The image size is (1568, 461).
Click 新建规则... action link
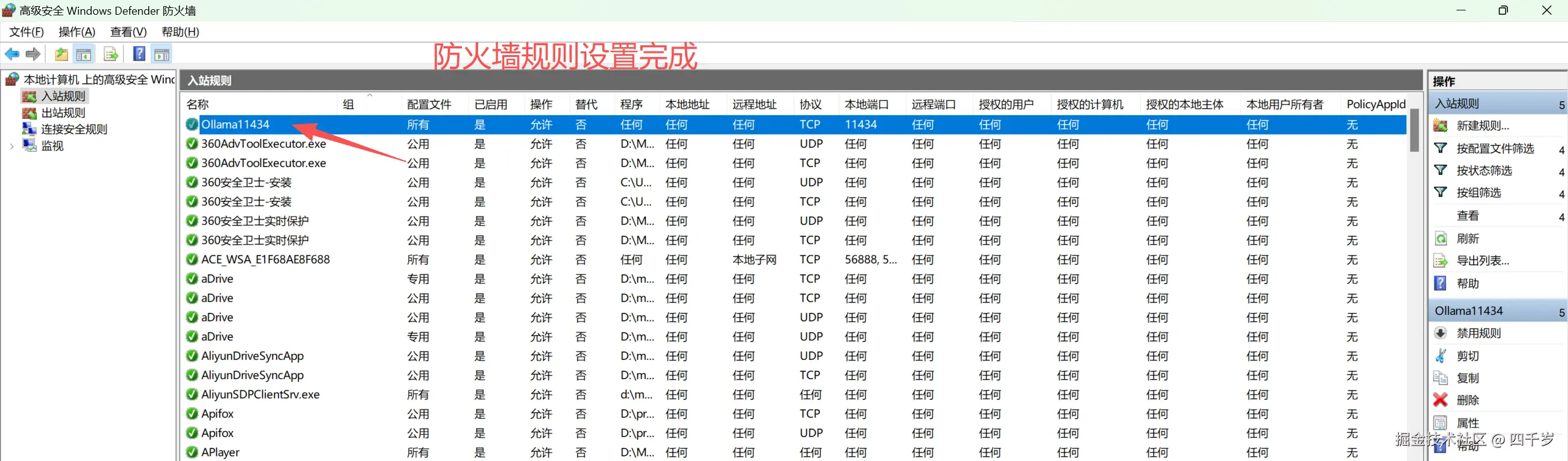point(1482,126)
